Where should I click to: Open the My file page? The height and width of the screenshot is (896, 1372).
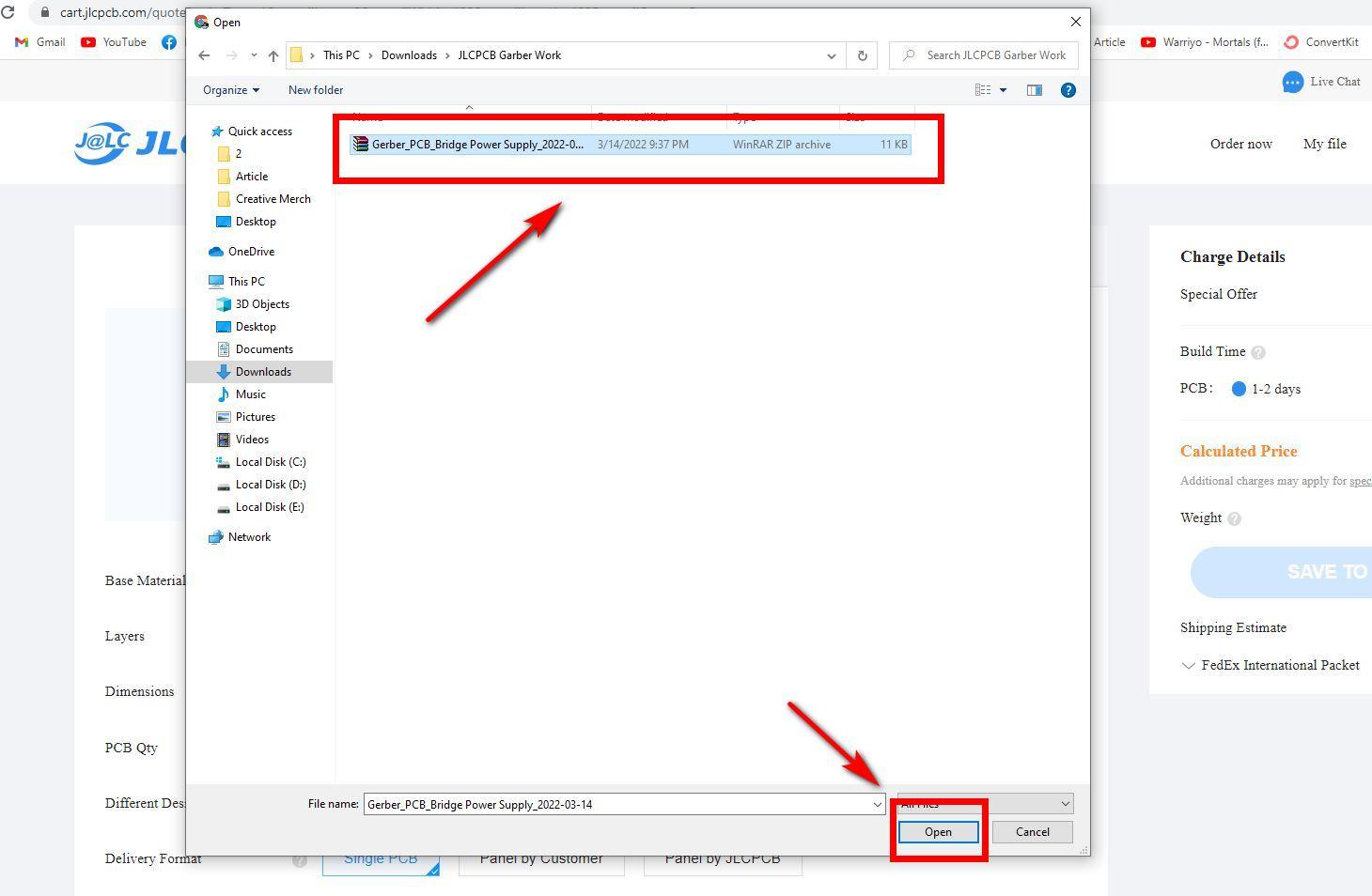pyautogui.click(x=1325, y=144)
